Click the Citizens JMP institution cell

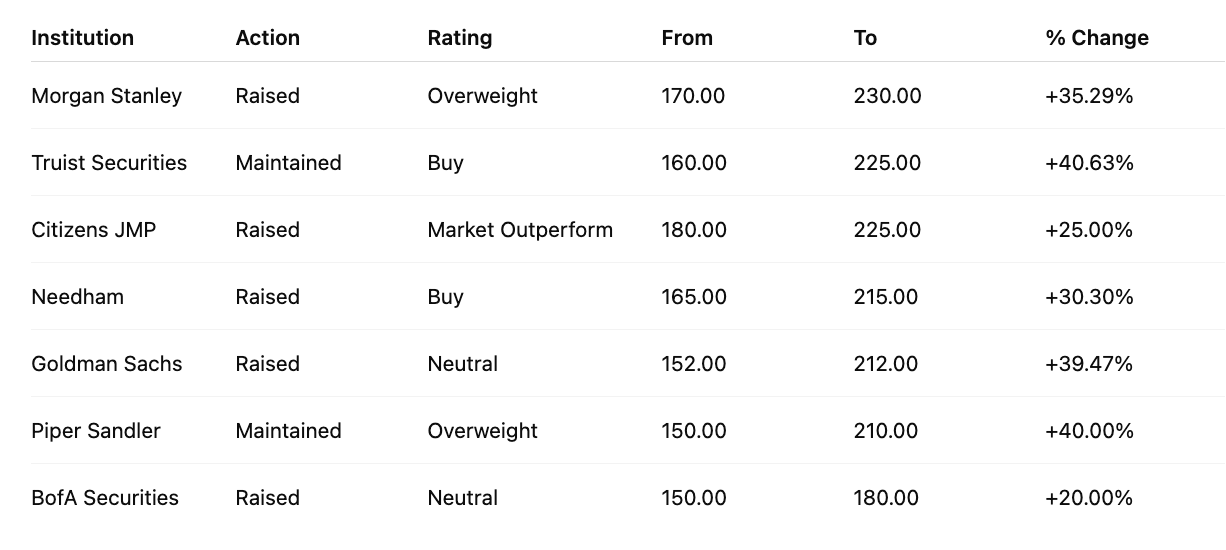[94, 230]
